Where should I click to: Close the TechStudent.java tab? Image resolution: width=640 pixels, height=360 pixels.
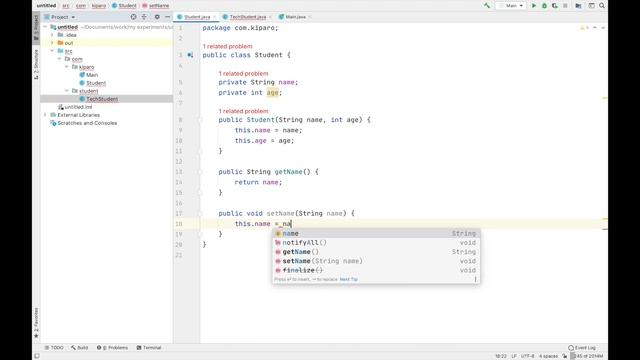270,17
